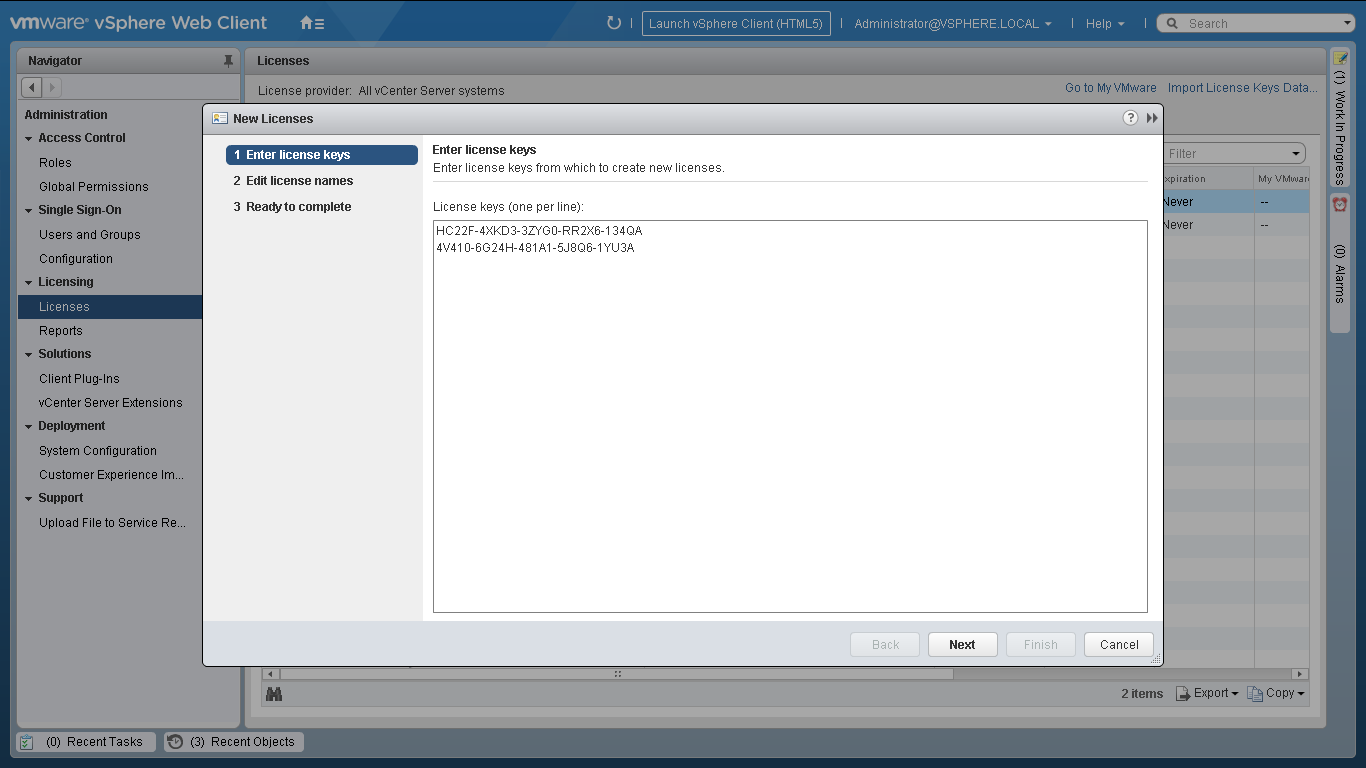Click the refresh icon in top bar
This screenshot has width=1366, height=768.
click(x=614, y=23)
